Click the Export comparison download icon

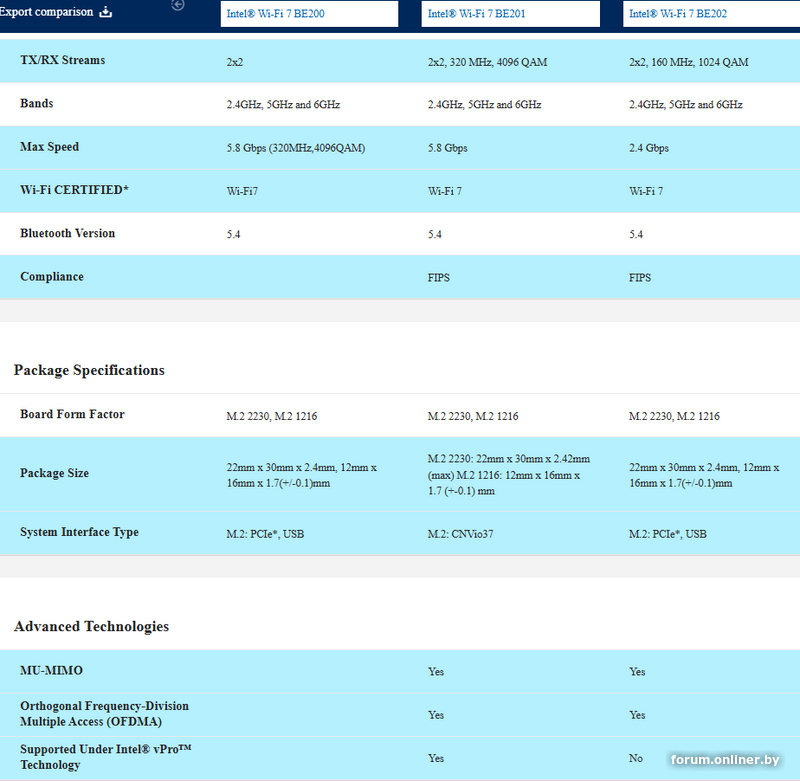(106, 13)
